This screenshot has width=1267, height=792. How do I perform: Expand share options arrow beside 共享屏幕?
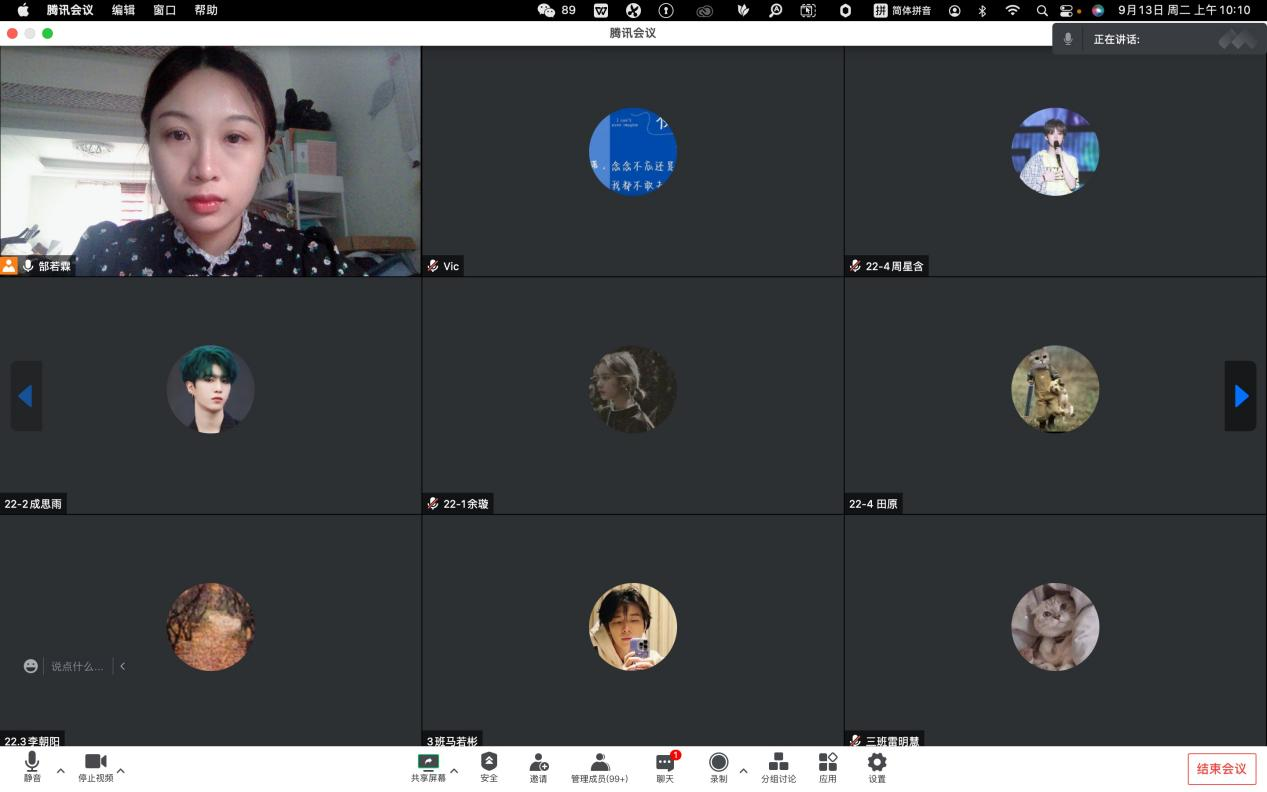point(454,771)
